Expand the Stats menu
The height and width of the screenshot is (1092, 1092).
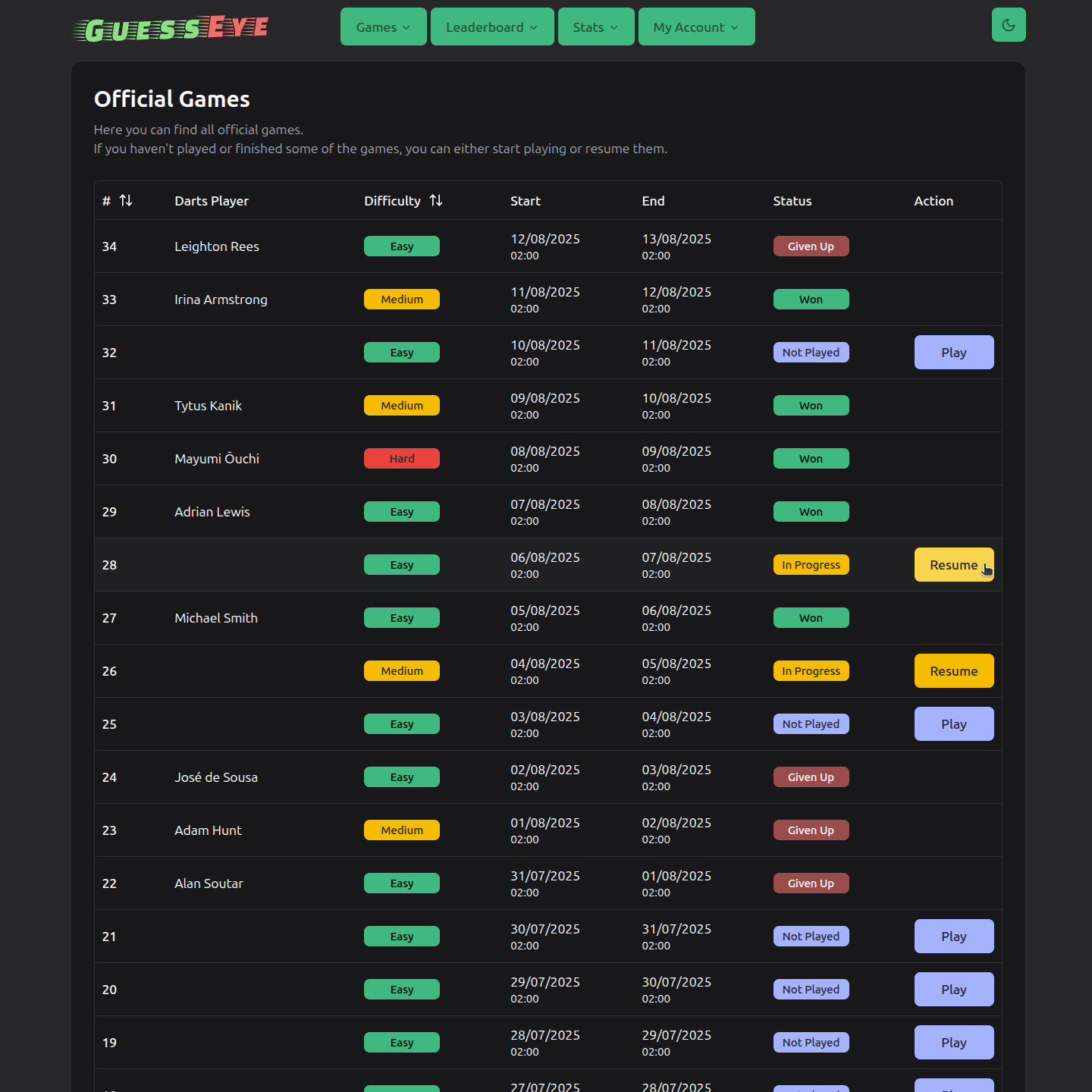point(595,27)
